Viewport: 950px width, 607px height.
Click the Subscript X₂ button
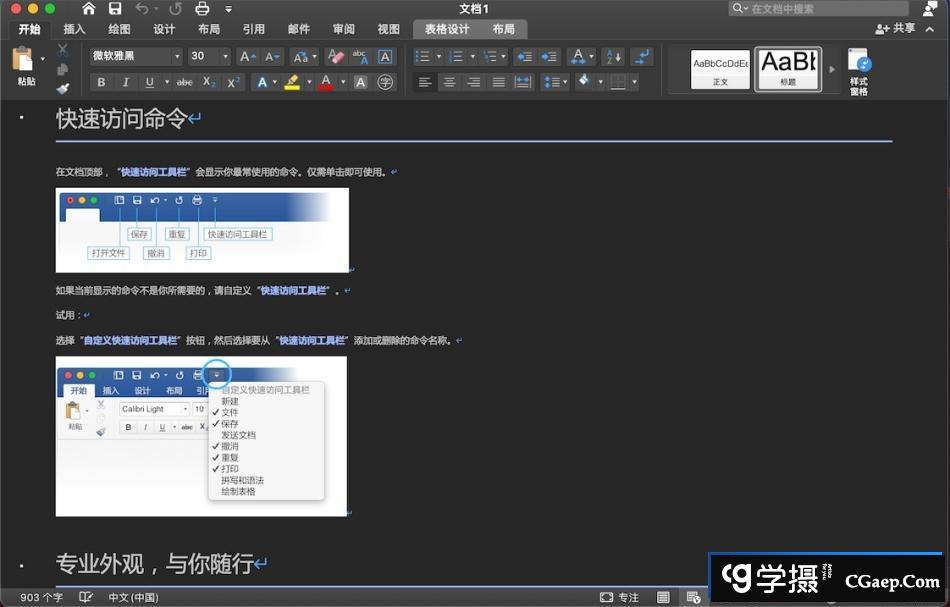pos(209,82)
